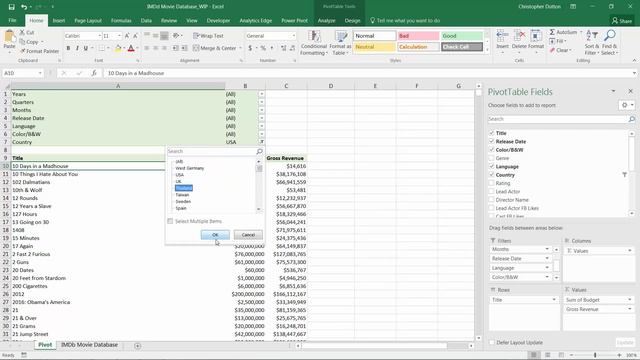This screenshot has width=640, height=360.
Task: Switch to the Design ribbon tab
Action: point(352,20)
